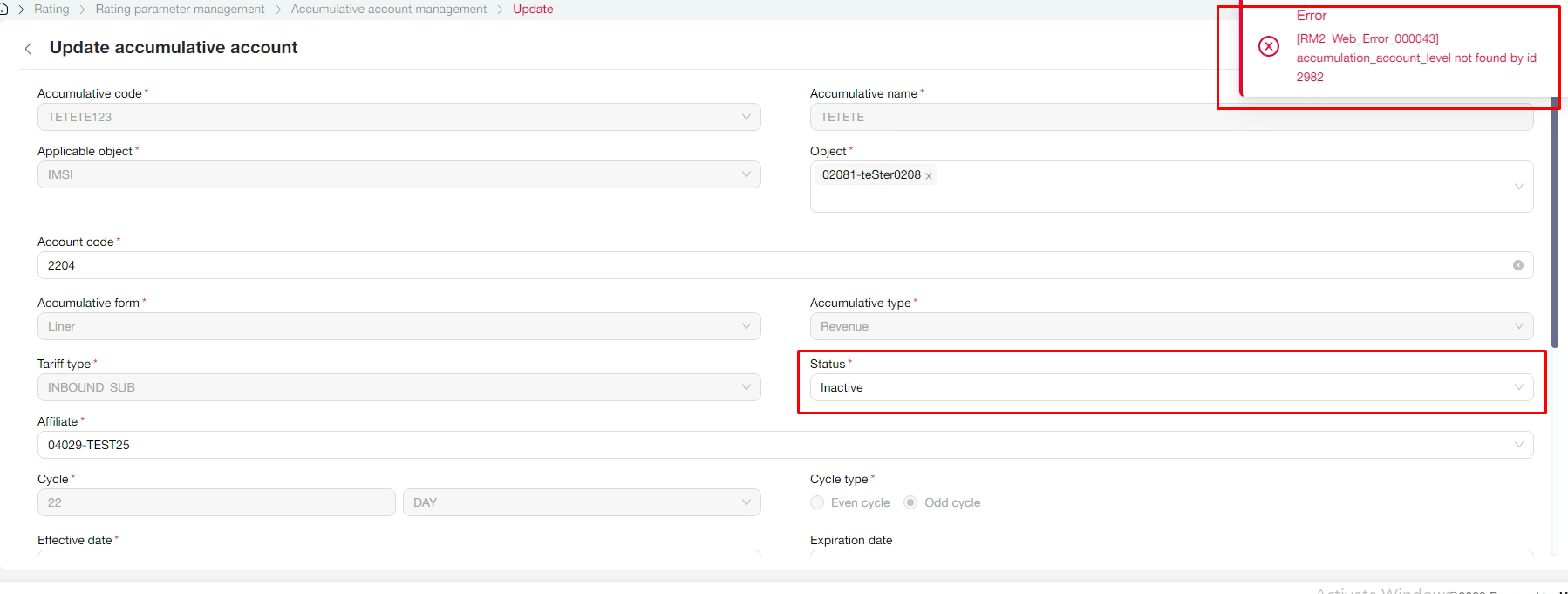Click the home icon in breadcrumb
Viewport: 1568px width, 594px height.
(3, 10)
